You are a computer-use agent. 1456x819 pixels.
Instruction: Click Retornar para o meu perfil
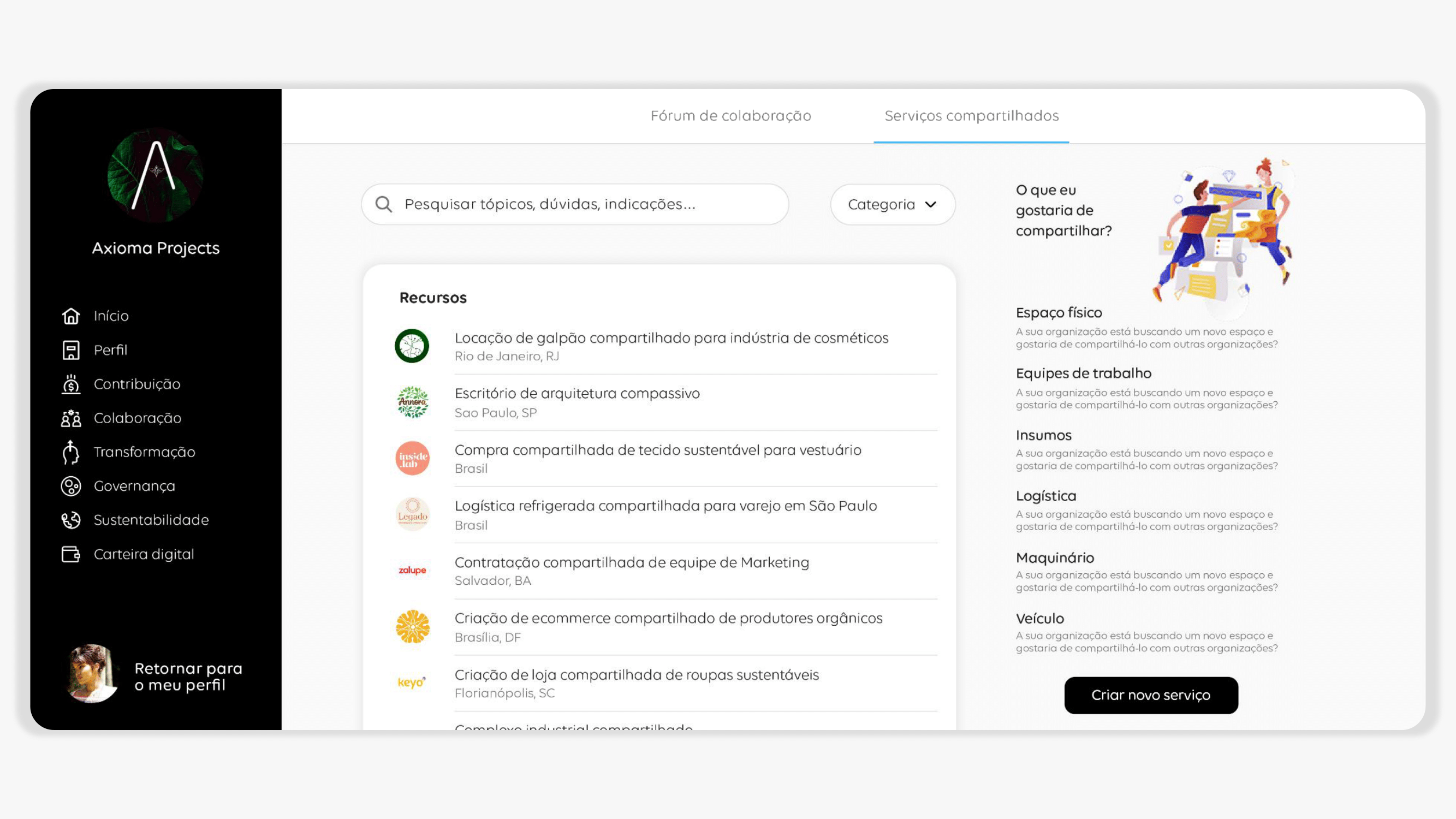pos(188,676)
